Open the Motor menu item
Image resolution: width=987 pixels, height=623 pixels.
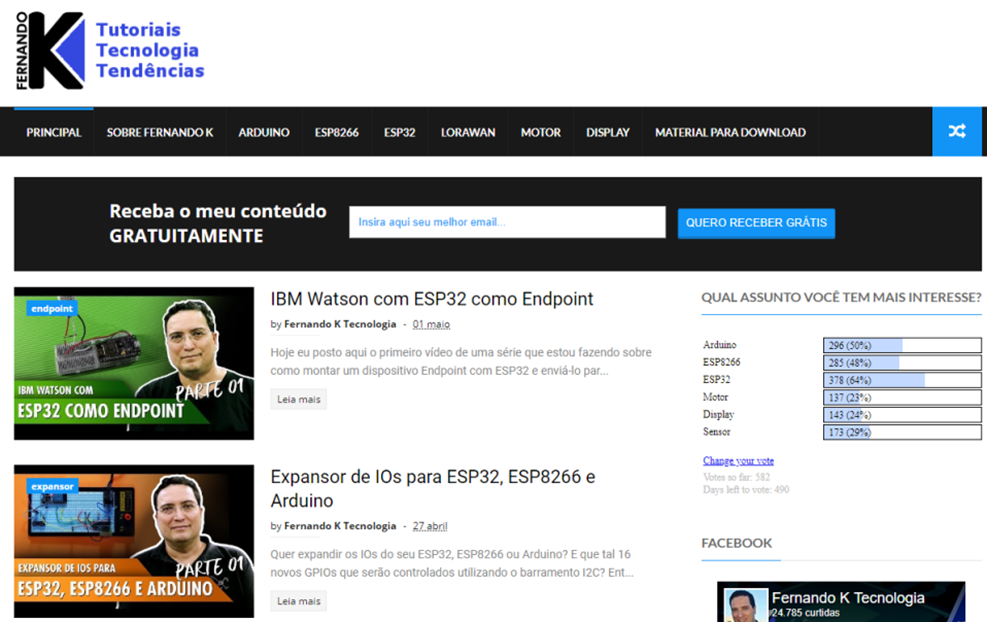pos(541,132)
